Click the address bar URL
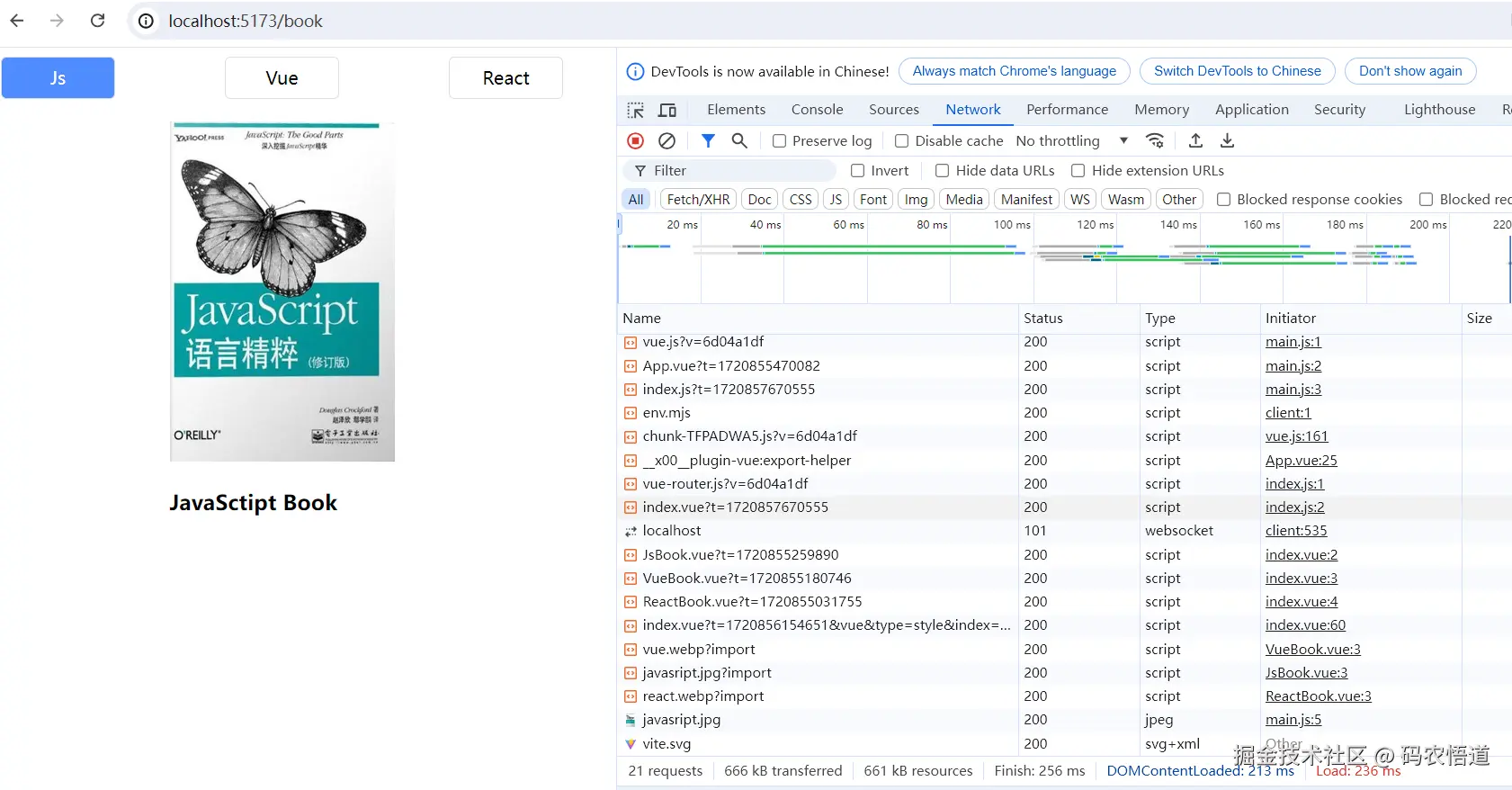Image resolution: width=1512 pixels, height=790 pixels. point(246,21)
